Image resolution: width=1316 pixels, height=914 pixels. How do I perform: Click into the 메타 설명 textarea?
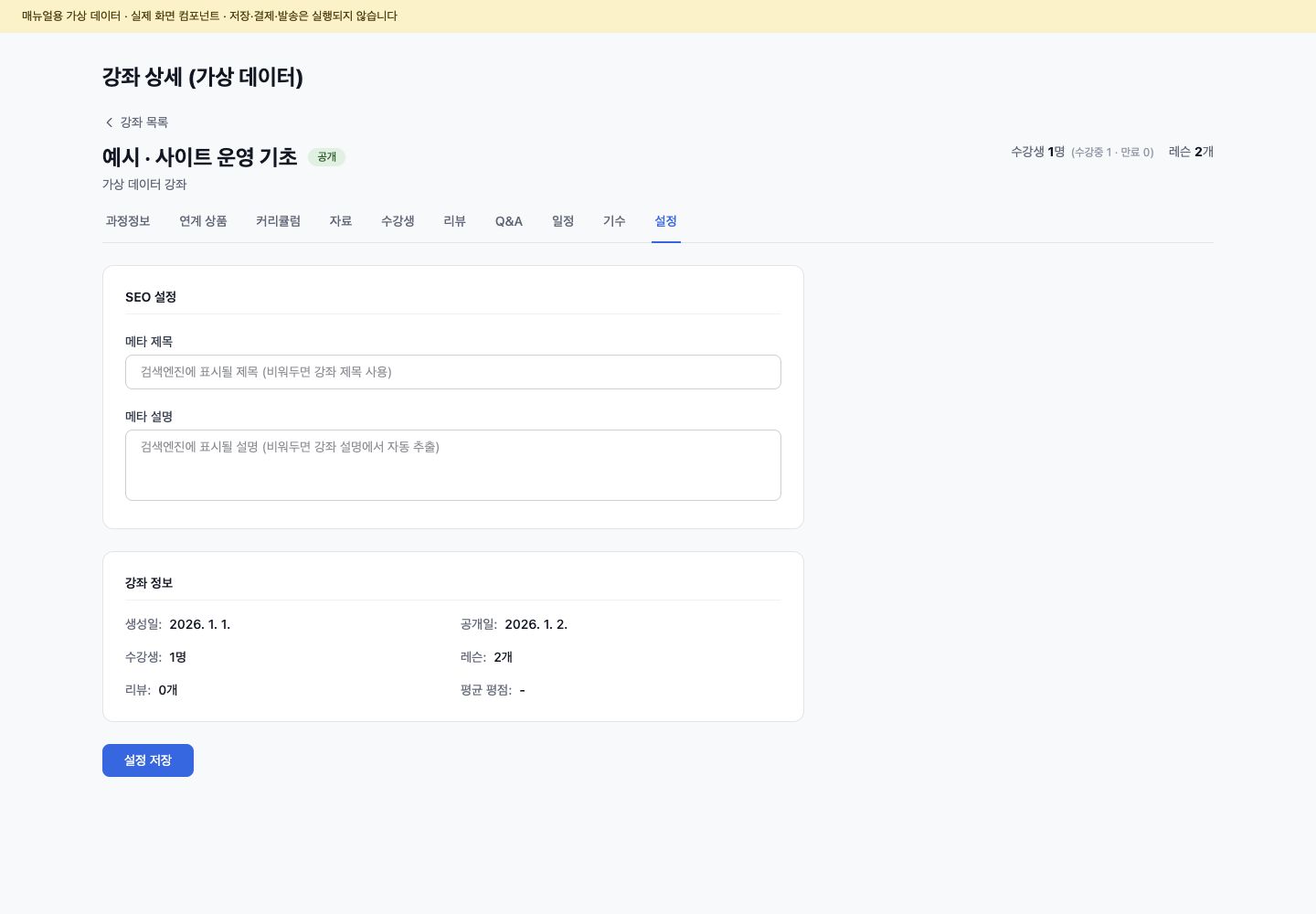[453, 465]
